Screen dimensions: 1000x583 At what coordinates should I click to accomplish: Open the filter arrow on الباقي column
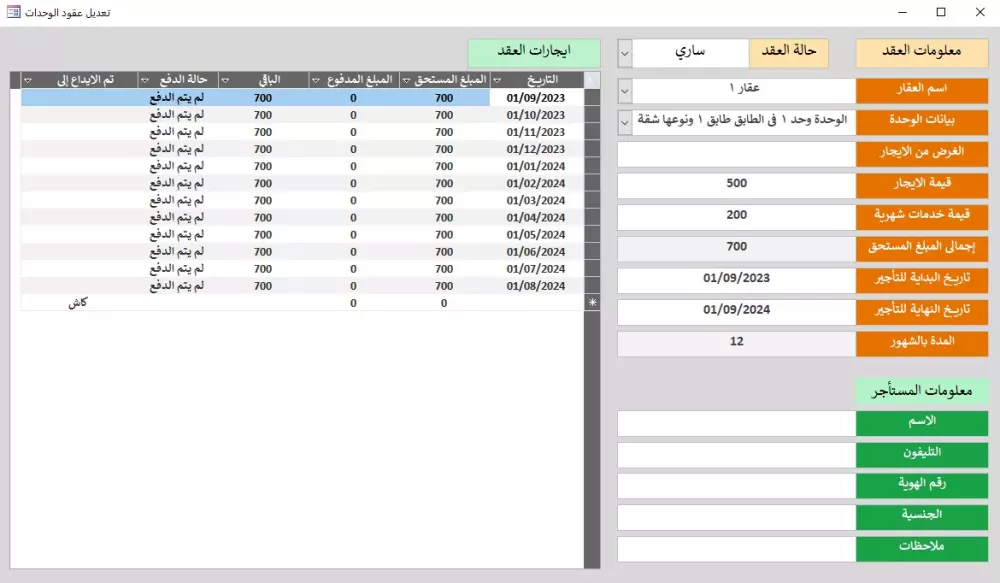coord(225,79)
